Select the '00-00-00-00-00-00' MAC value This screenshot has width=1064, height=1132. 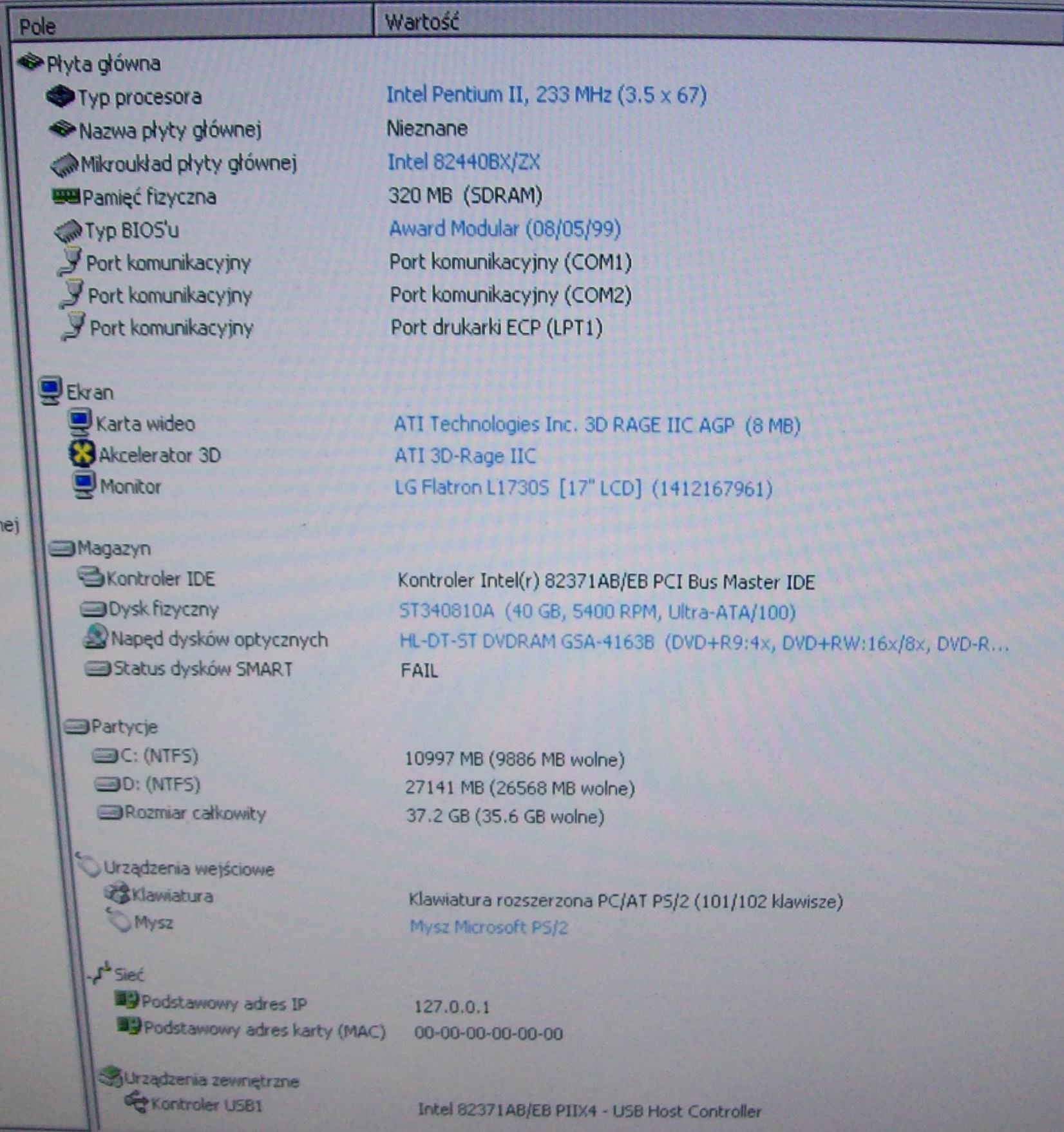pos(489,1033)
